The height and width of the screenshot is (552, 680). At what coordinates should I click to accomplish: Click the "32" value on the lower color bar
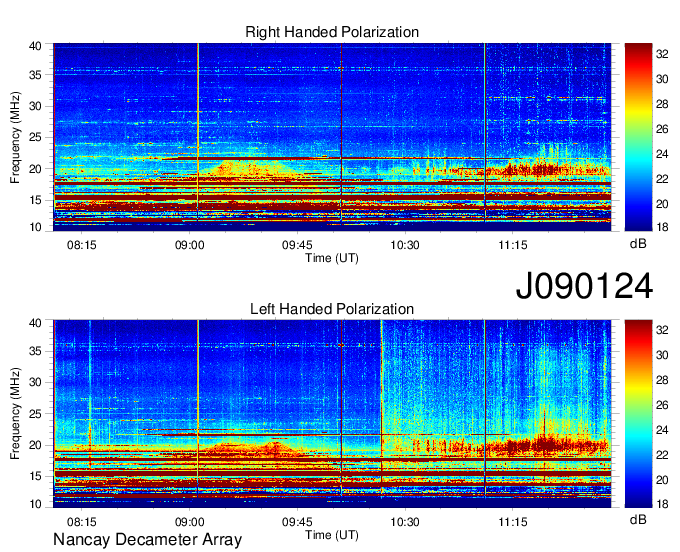(x=662, y=330)
